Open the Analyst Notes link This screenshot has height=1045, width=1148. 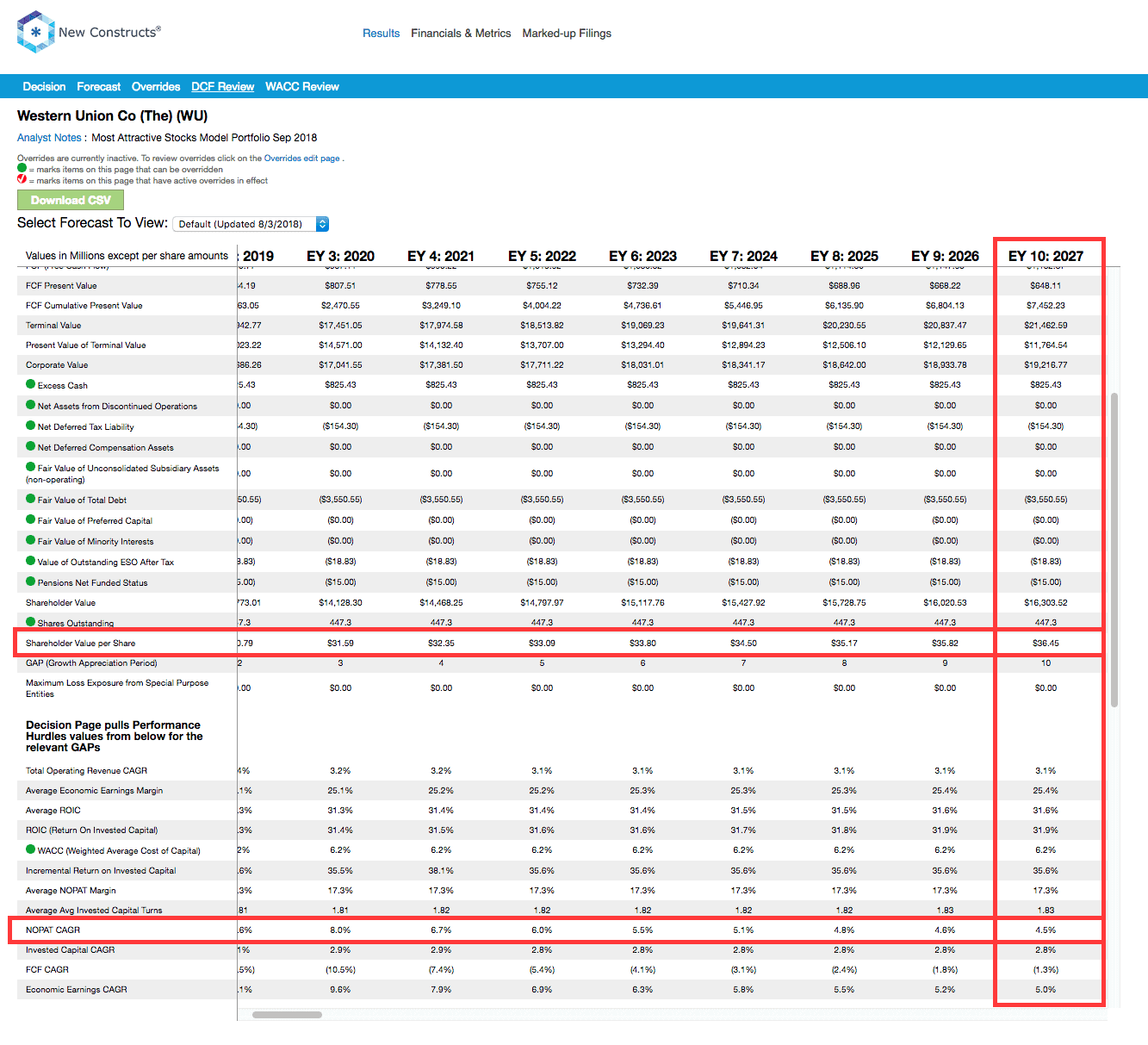click(49, 138)
